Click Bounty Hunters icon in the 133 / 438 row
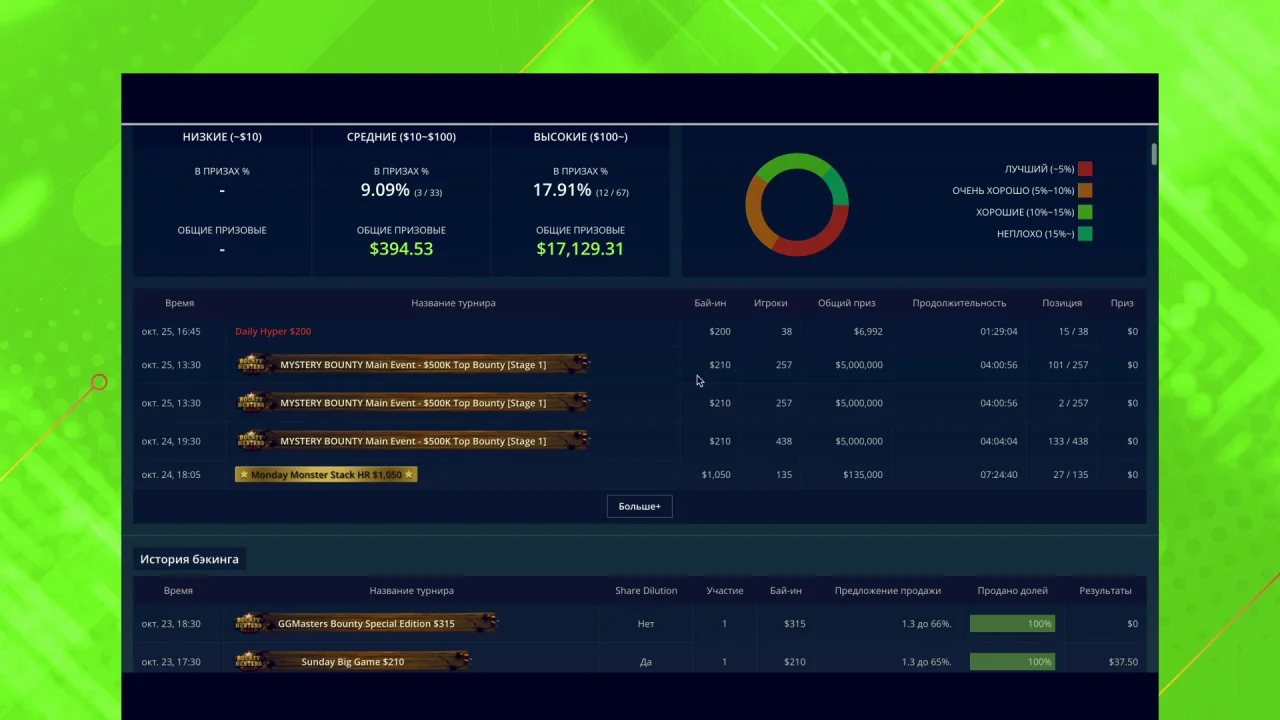The height and width of the screenshot is (720, 1280). [x=252, y=440]
